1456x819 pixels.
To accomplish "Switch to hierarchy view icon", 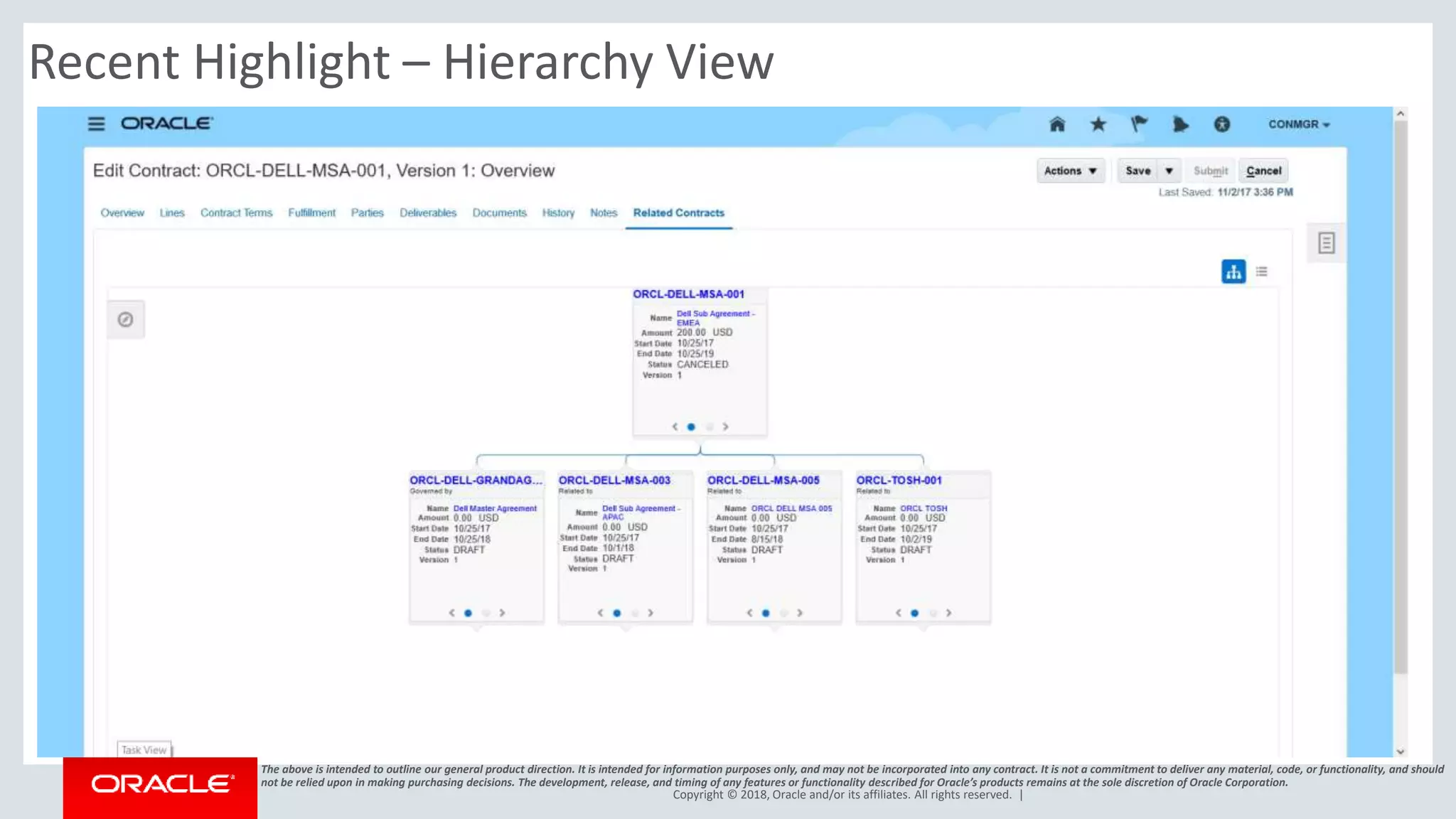I will [1233, 272].
